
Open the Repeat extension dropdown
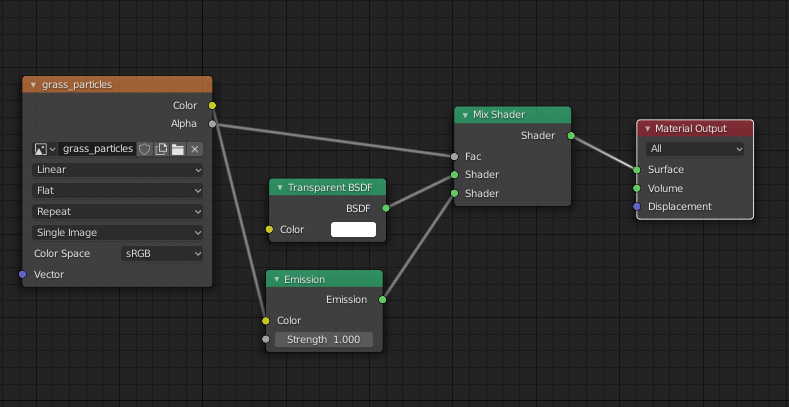(118, 212)
